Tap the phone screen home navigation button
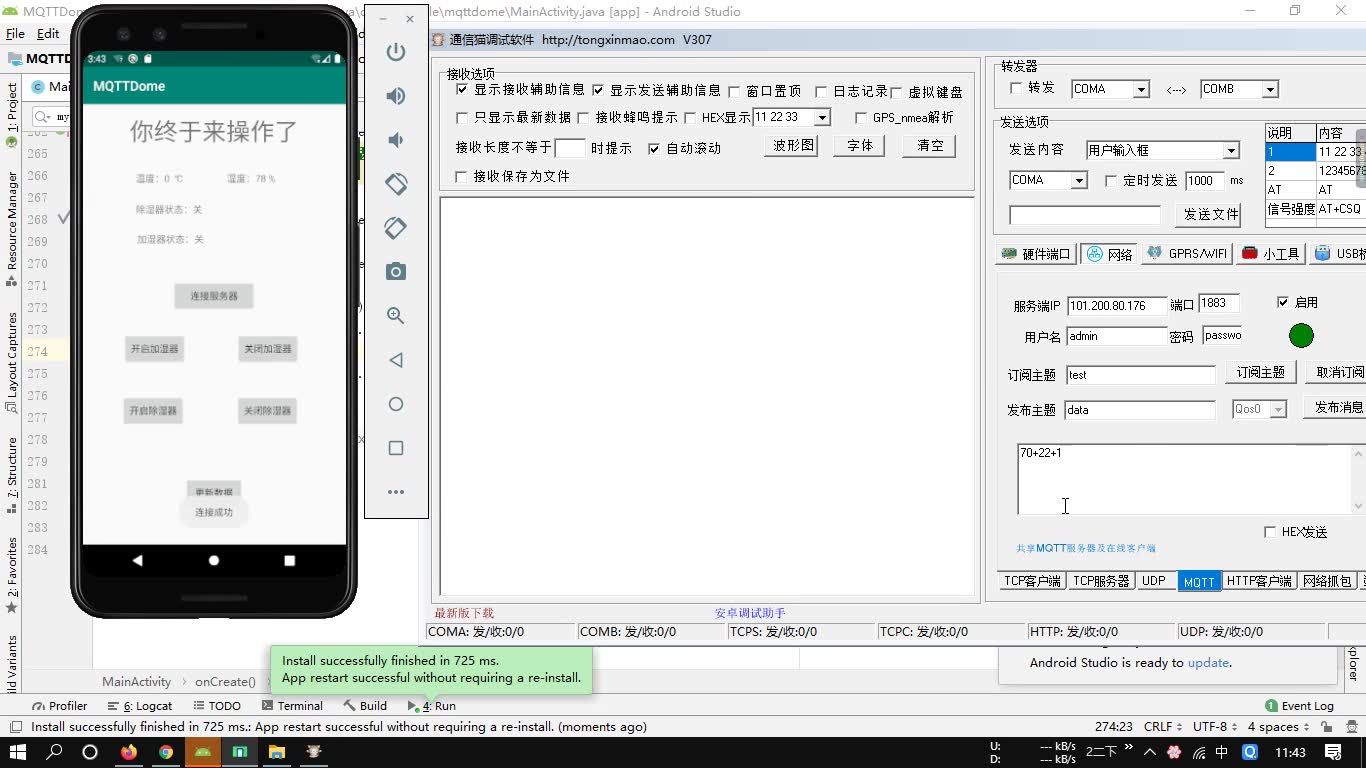This screenshot has height=768, width=1366. point(214,561)
